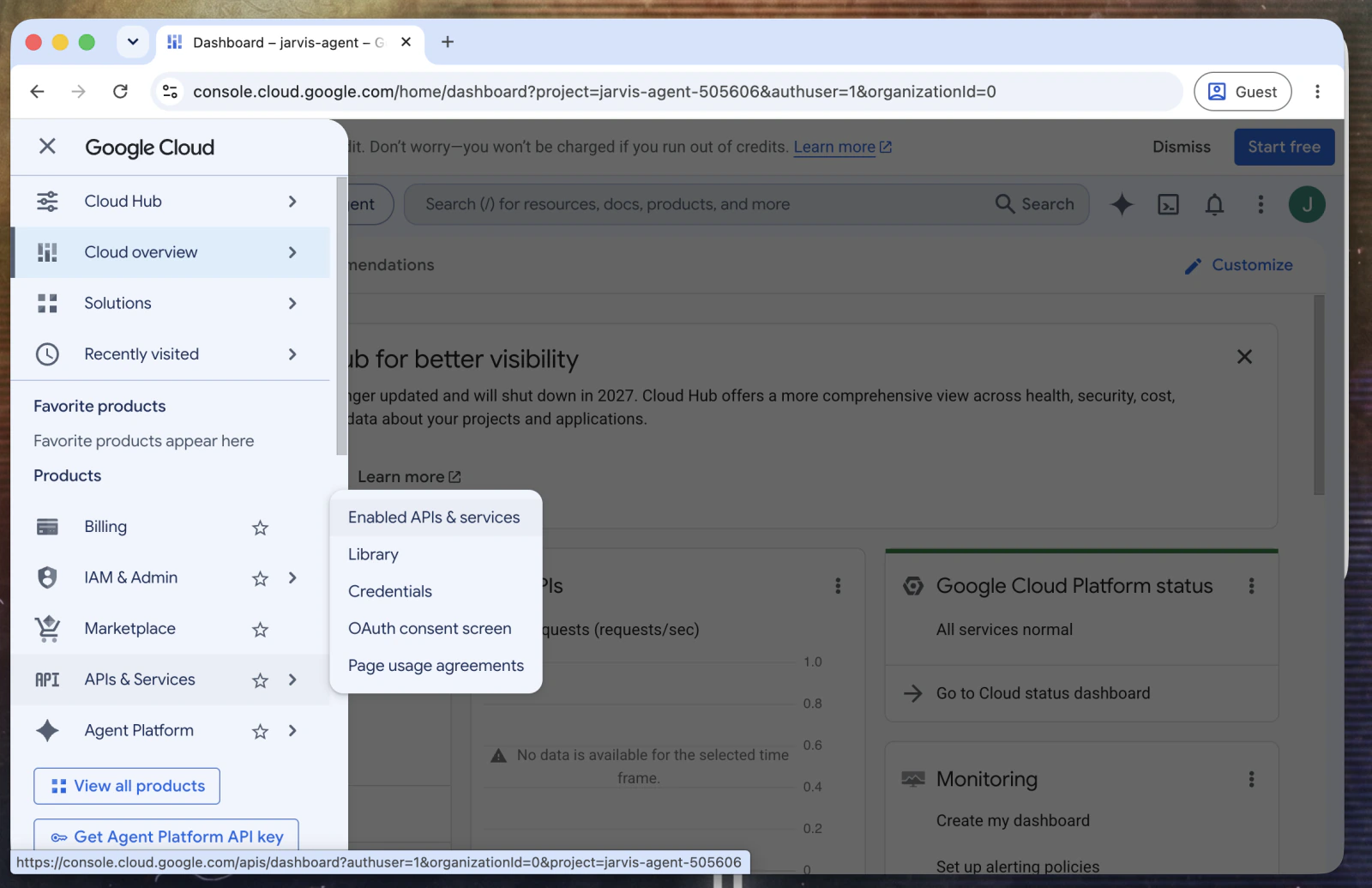Open the Guest profile button
This screenshot has width=1372, height=888.
coord(1243,92)
